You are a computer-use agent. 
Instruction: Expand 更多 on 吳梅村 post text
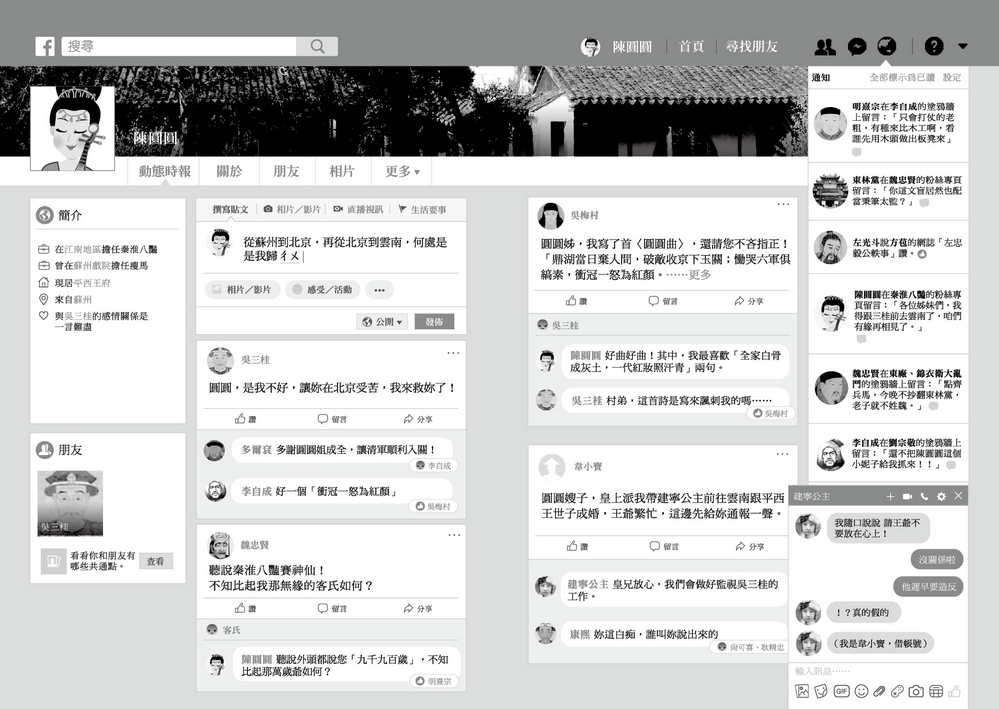pos(700,275)
